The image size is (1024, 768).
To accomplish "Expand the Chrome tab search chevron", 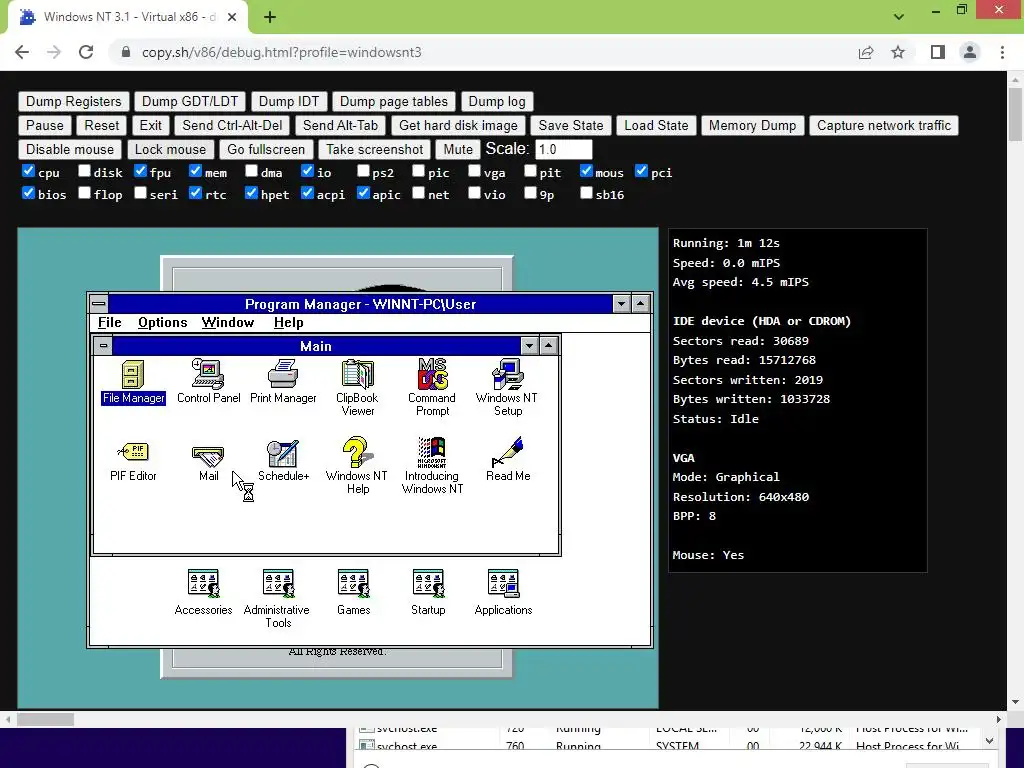I will point(899,17).
